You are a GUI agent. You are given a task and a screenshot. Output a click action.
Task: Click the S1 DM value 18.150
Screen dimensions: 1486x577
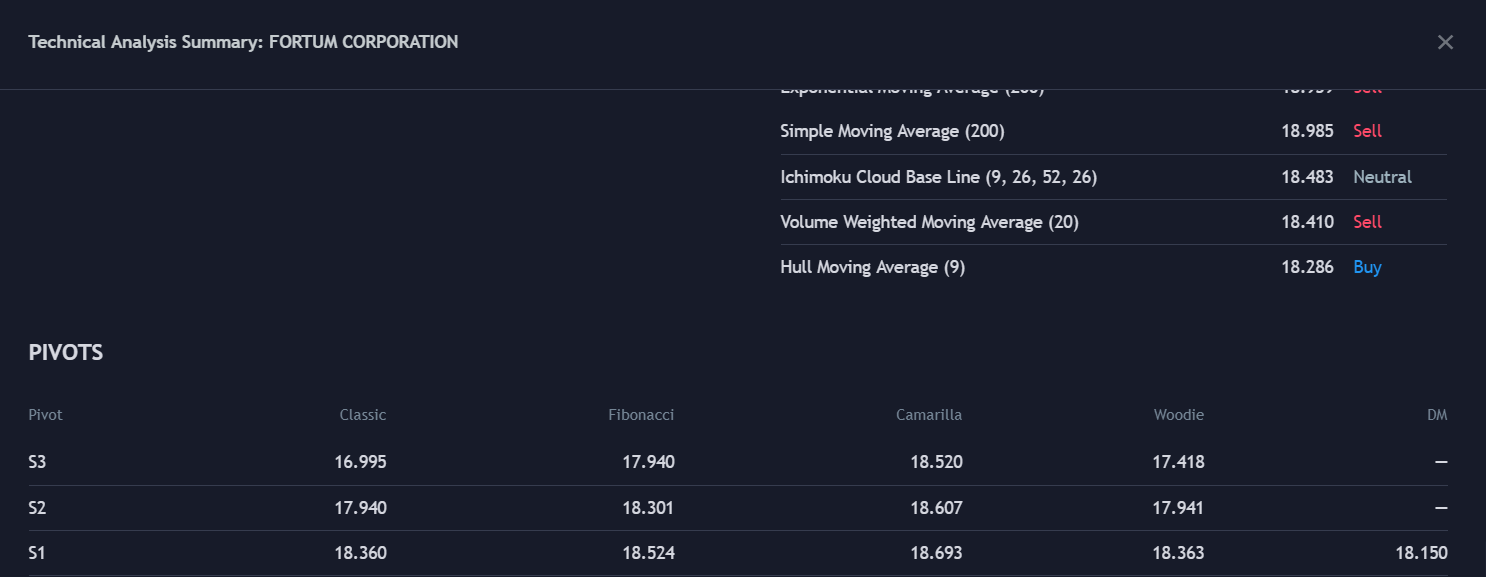click(1422, 553)
